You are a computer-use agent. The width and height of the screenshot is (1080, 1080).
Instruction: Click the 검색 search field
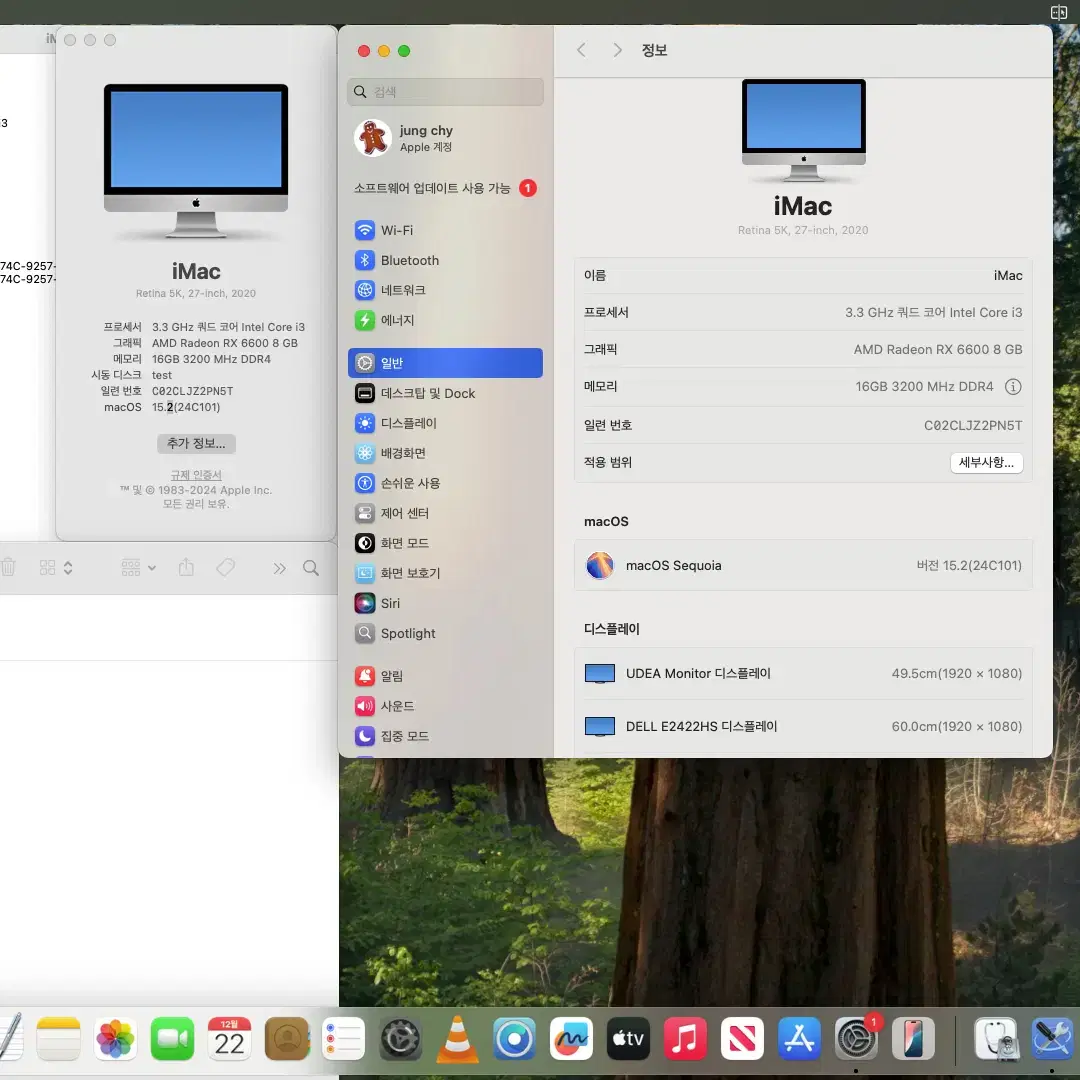445,92
